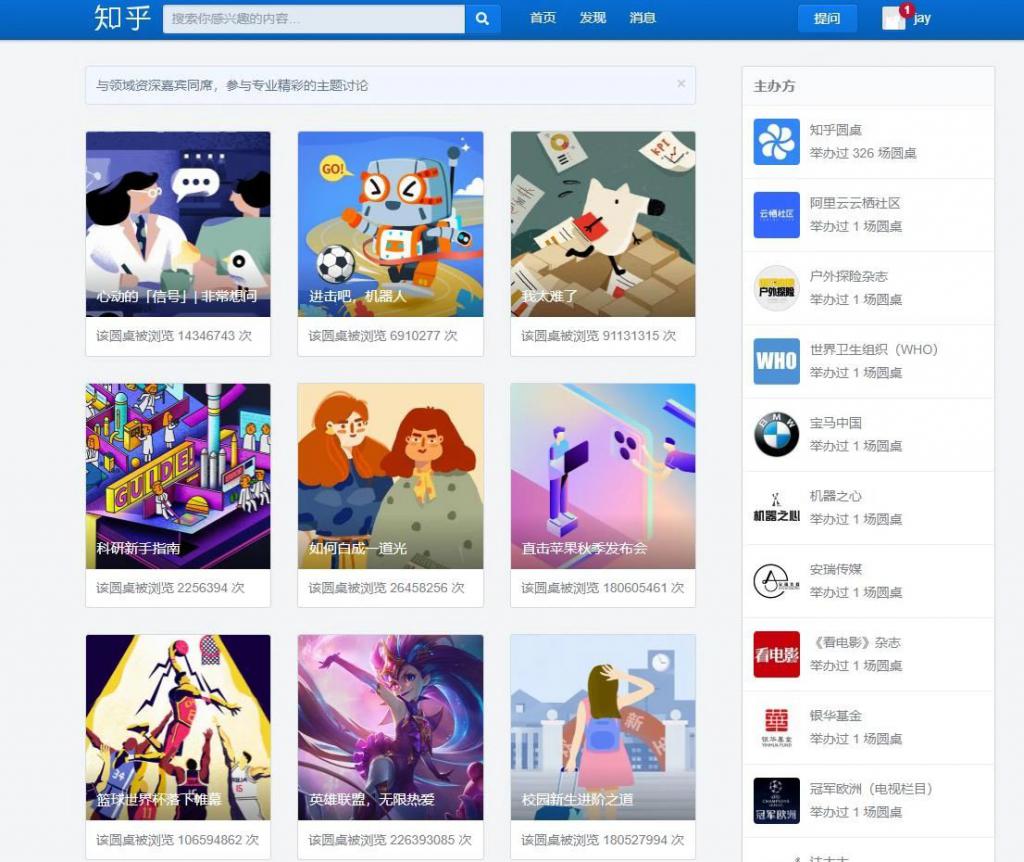
Task: Open the 知乎 logo homepage
Action: click(x=122, y=18)
